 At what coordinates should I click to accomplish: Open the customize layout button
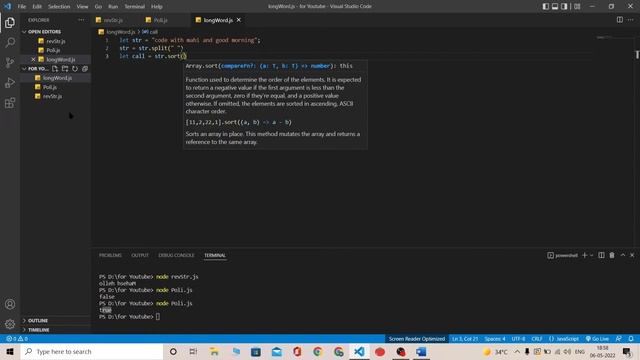pyautogui.click(x=577, y=6)
